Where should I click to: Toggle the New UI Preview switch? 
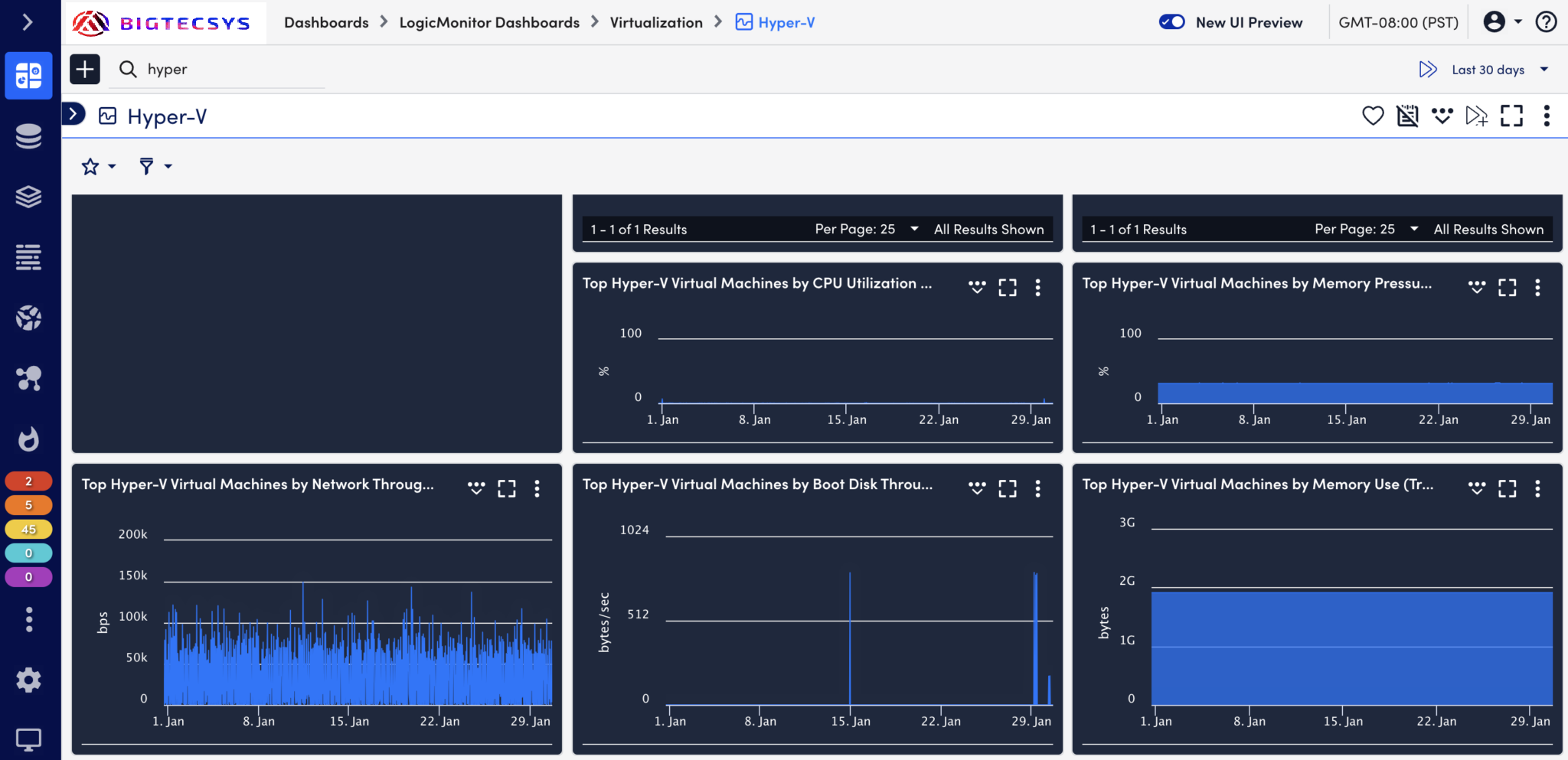pos(1171,22)
